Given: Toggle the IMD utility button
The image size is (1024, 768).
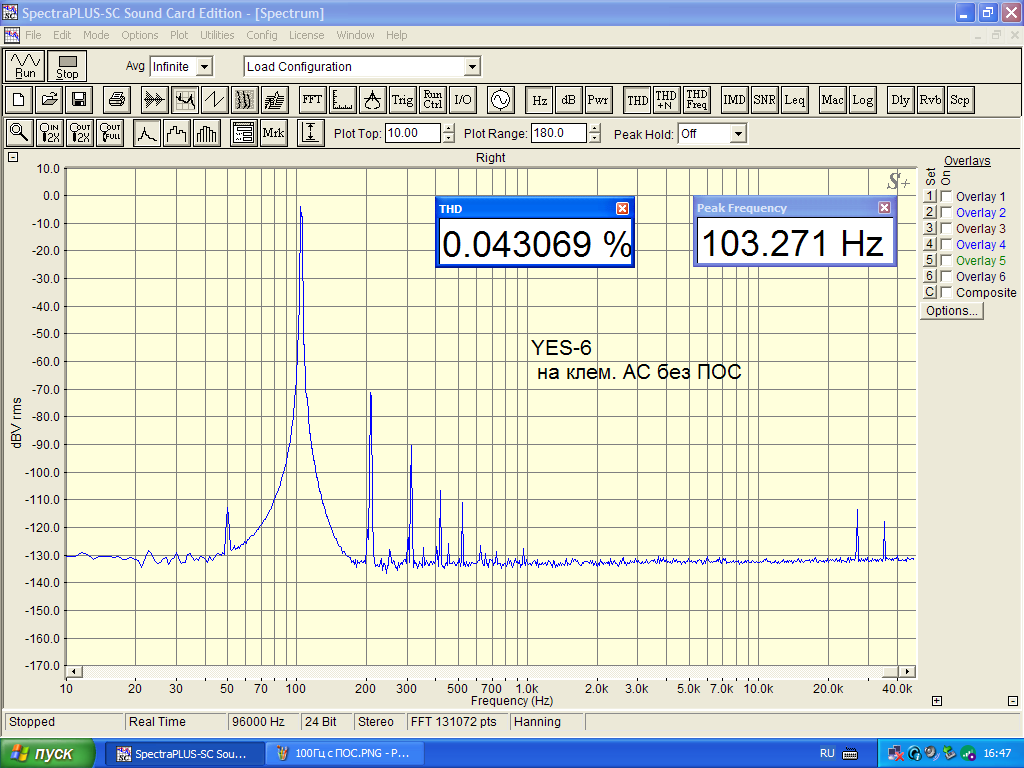Looking at the screenshot, I should (734, 99).
